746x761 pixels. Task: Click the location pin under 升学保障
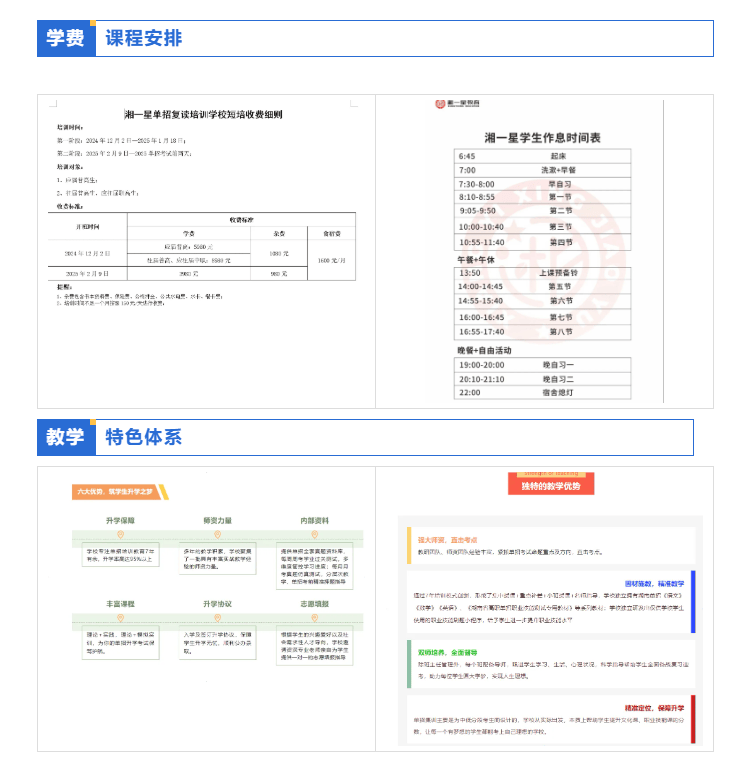point(120,534)
